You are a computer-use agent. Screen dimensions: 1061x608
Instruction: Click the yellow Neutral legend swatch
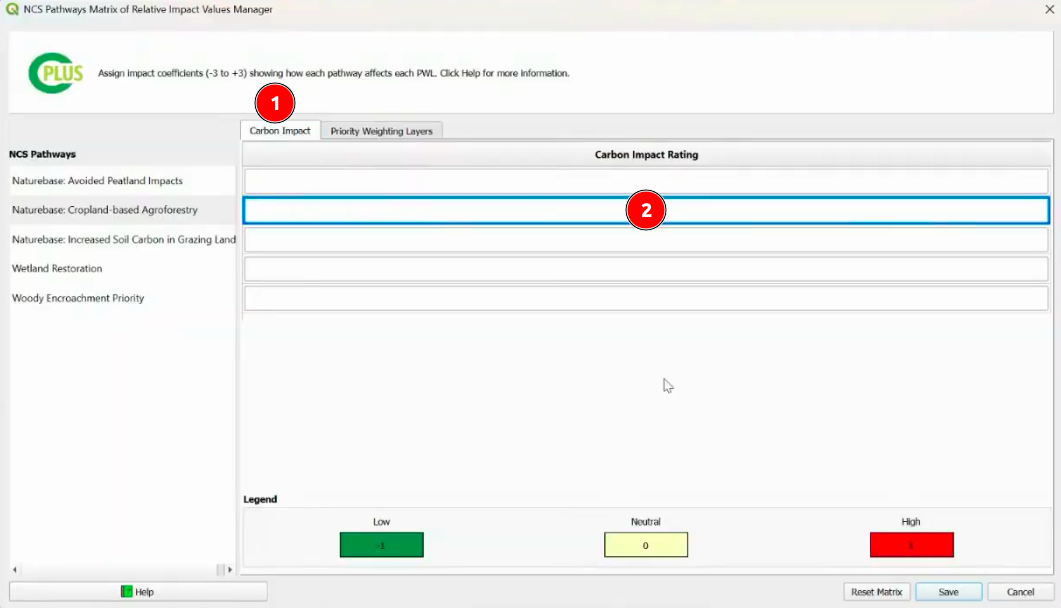[645, 545]
